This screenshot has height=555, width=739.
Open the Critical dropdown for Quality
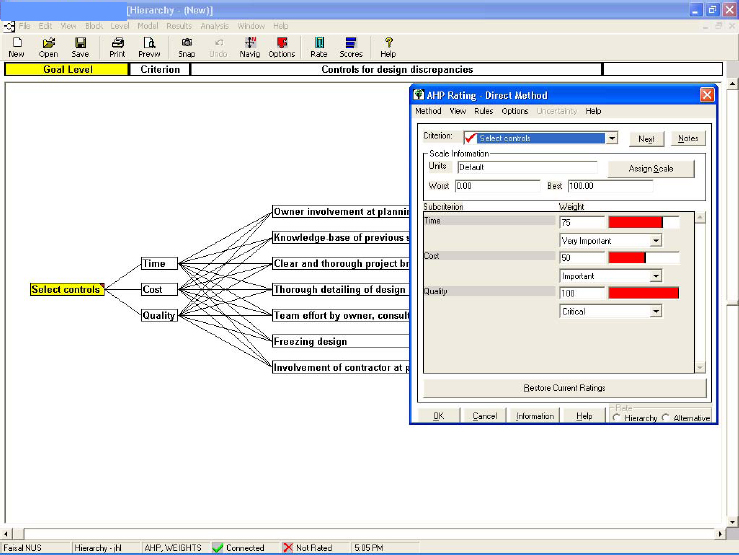[x=656, y=311]
